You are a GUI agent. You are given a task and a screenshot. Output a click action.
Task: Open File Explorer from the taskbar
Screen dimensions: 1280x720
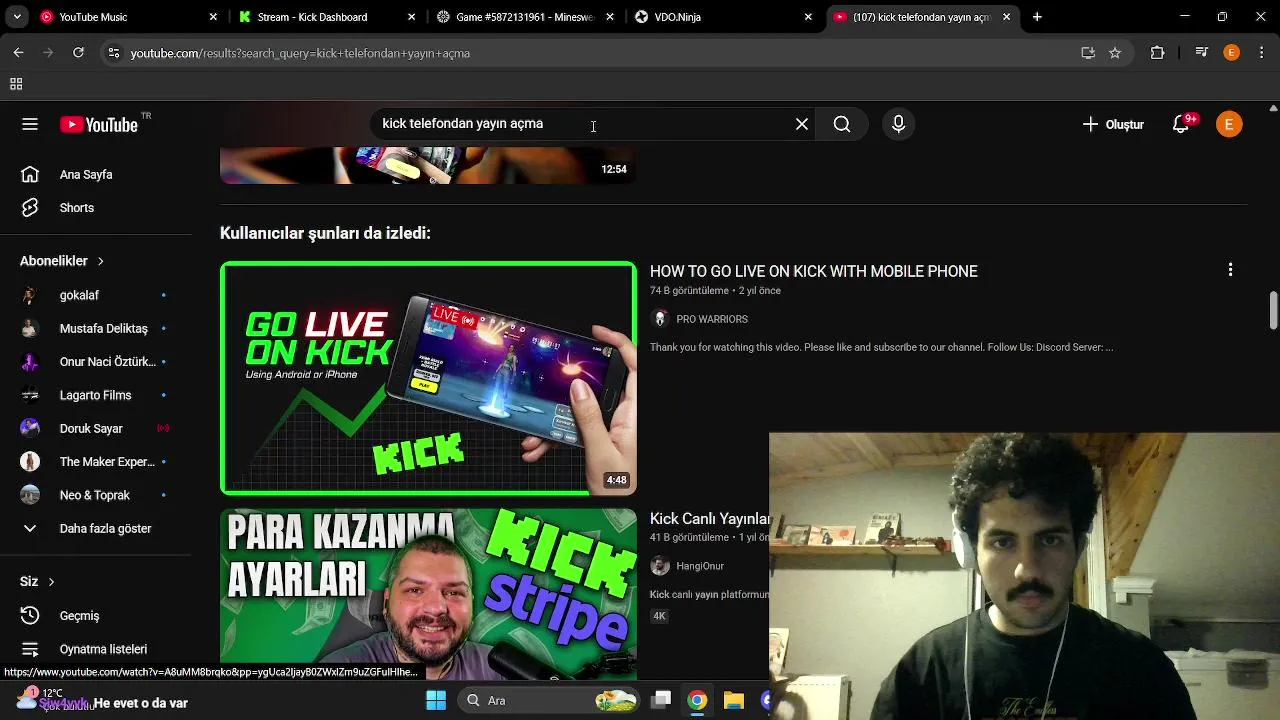(733, 700)
